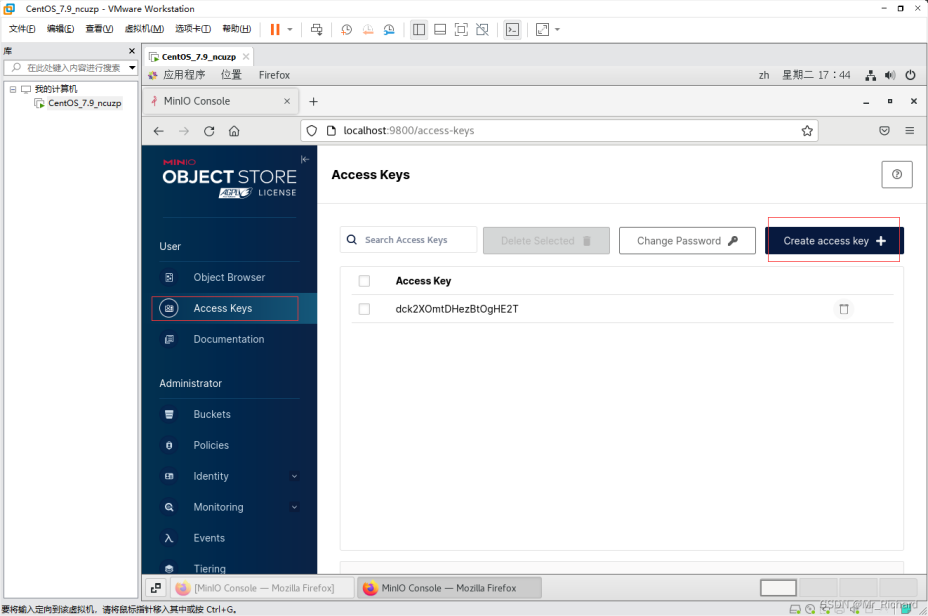Image resolution: width=928 pixels, height=616 pixels.
Task: Collapse the MinIO sidebar menu
Action: pos(305,159)
